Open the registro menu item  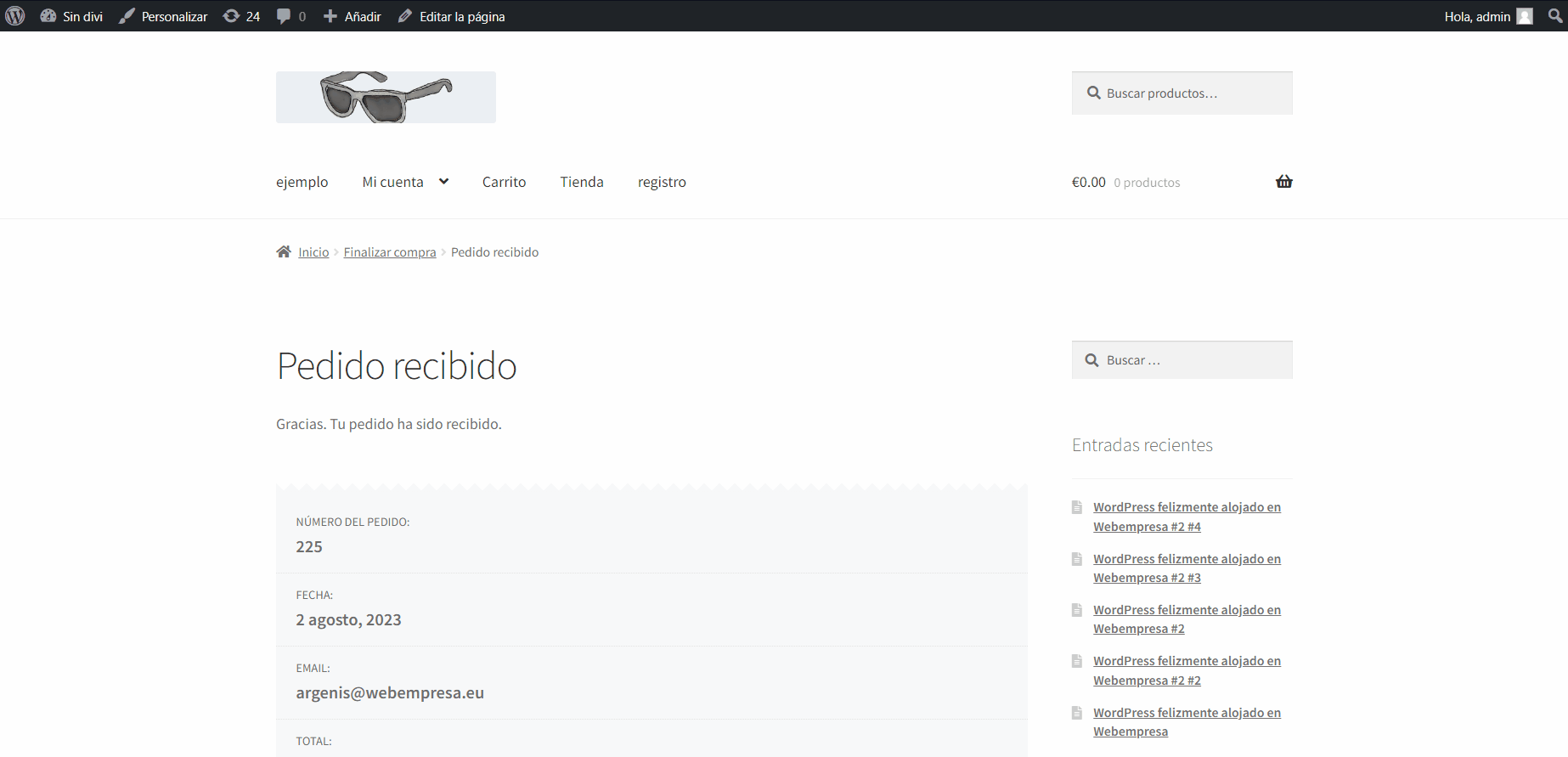[662, 182]
